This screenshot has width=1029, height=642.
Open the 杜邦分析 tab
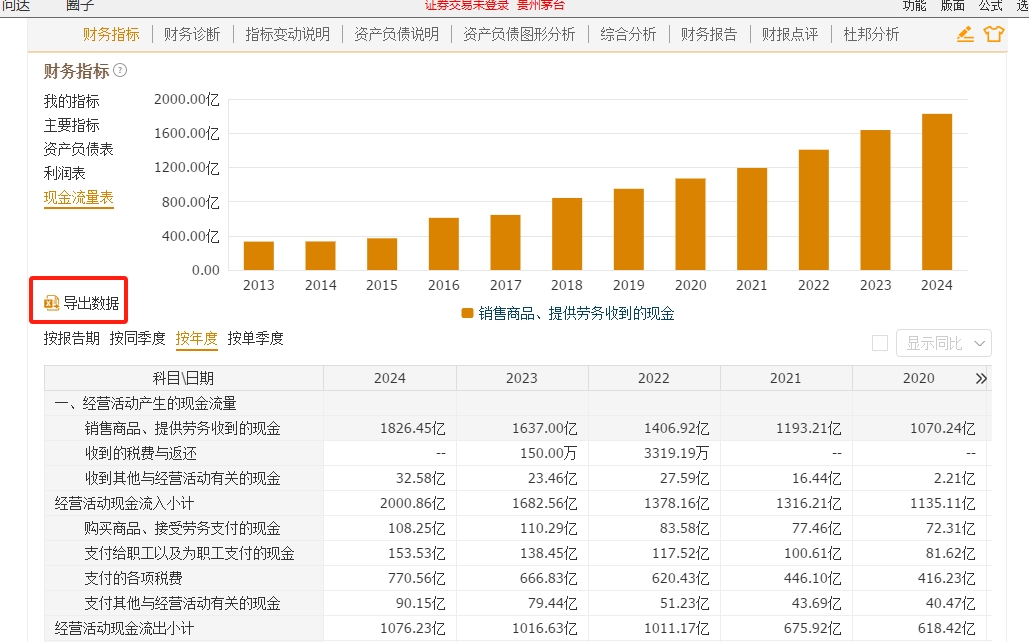click(x=871, y=34)
